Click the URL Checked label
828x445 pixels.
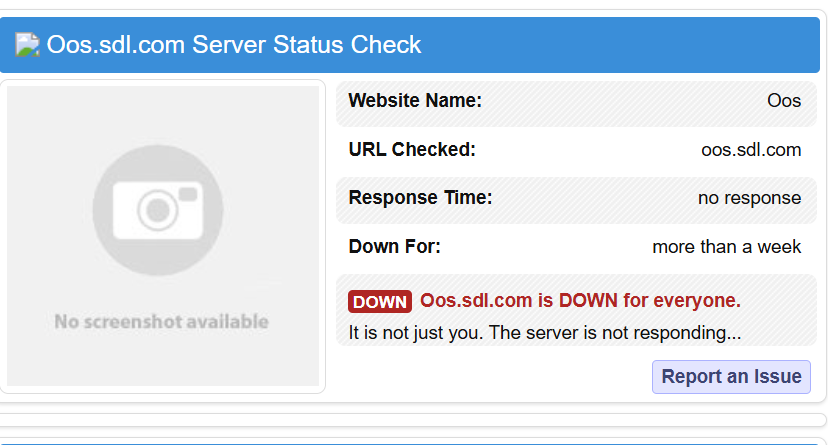pyautogui.click(x=412, y=149)
